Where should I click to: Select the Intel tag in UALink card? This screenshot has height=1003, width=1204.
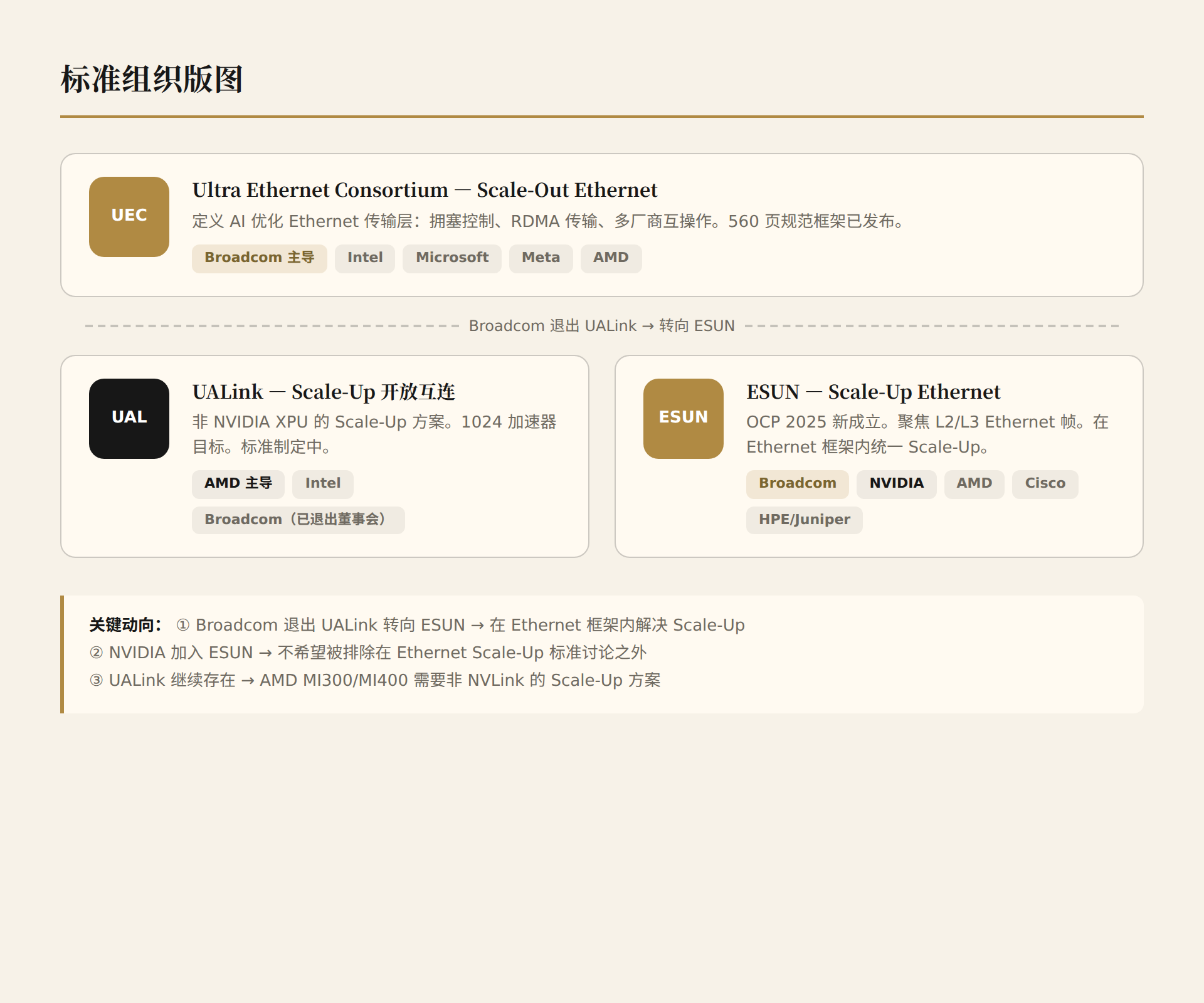pyautogui.click(x=323, y=484)
